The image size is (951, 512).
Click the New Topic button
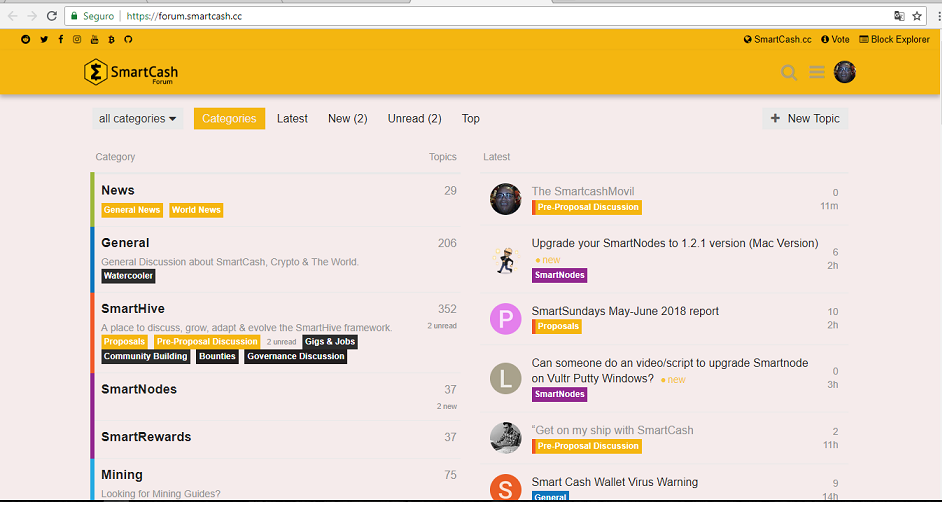point(805,118)
